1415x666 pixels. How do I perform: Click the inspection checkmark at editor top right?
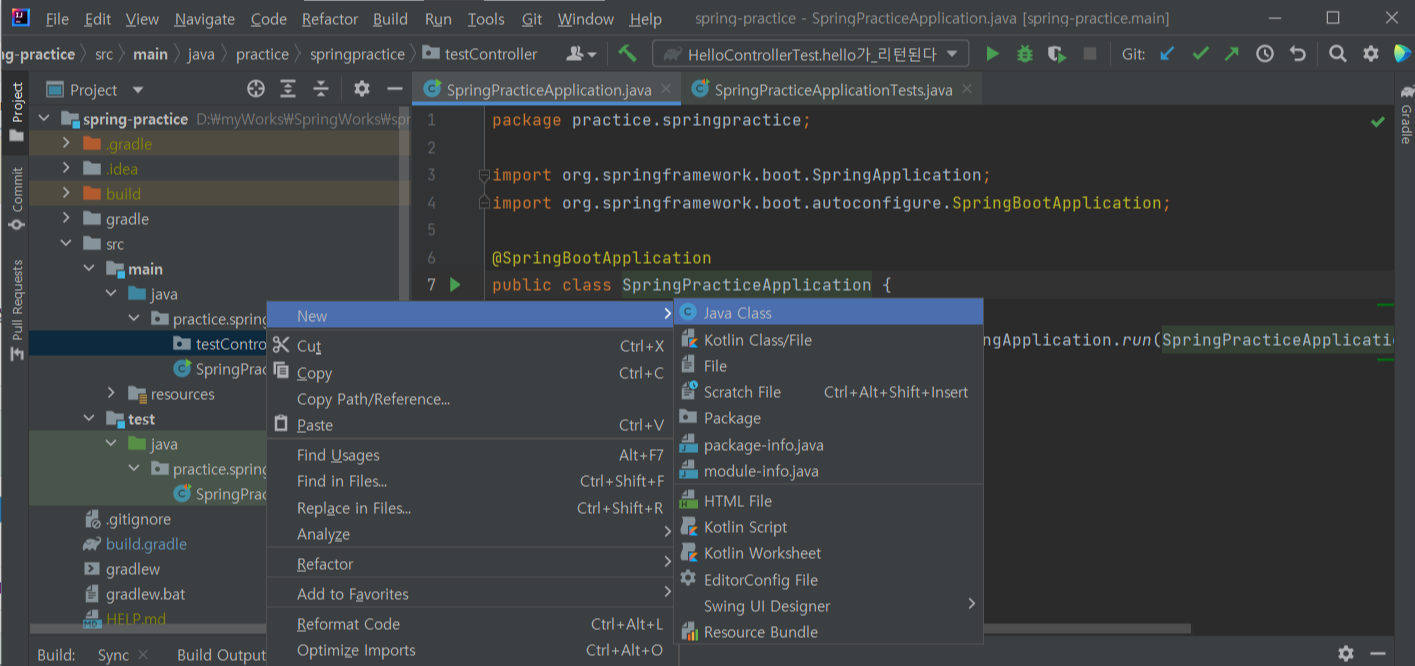1378,122
